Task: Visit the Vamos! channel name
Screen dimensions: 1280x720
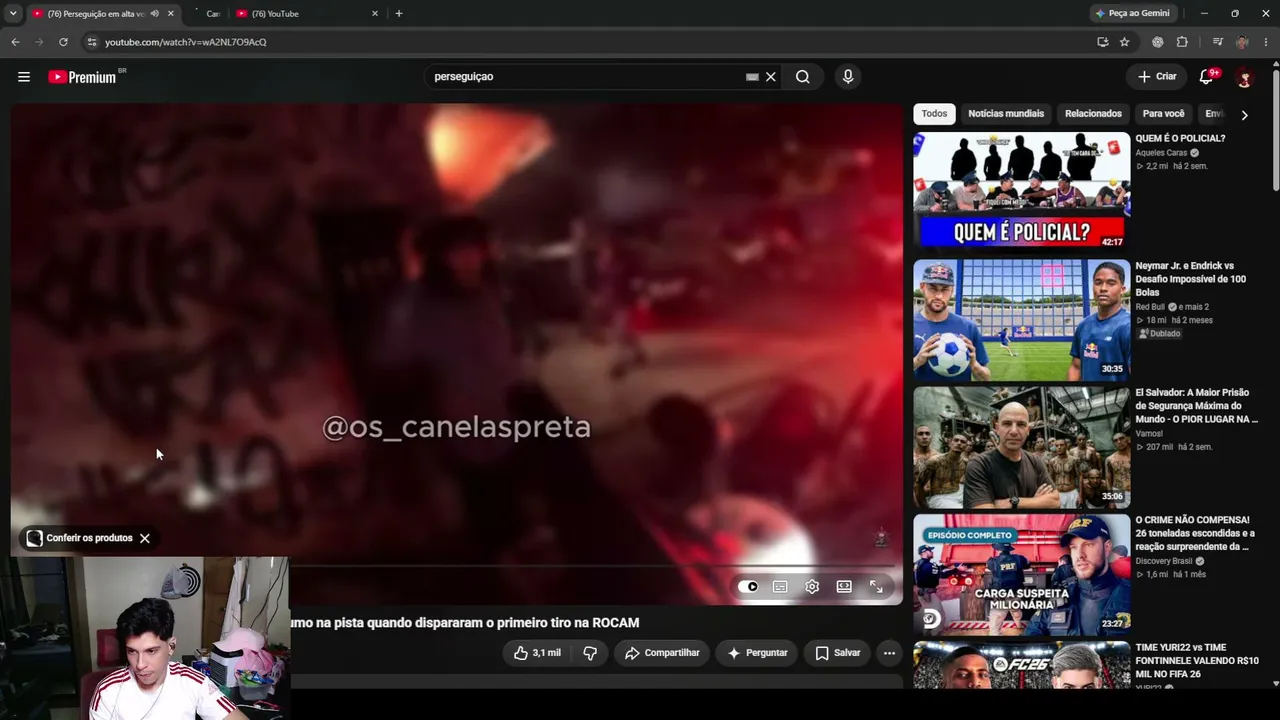Action: [x=1149, y=434]
